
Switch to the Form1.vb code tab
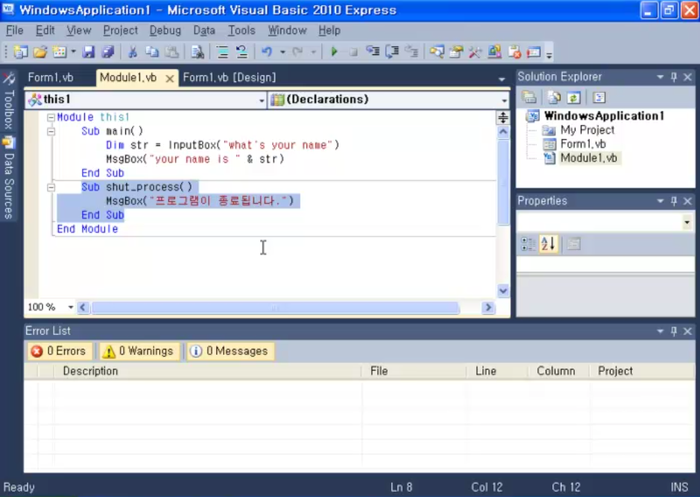(50, 78)
